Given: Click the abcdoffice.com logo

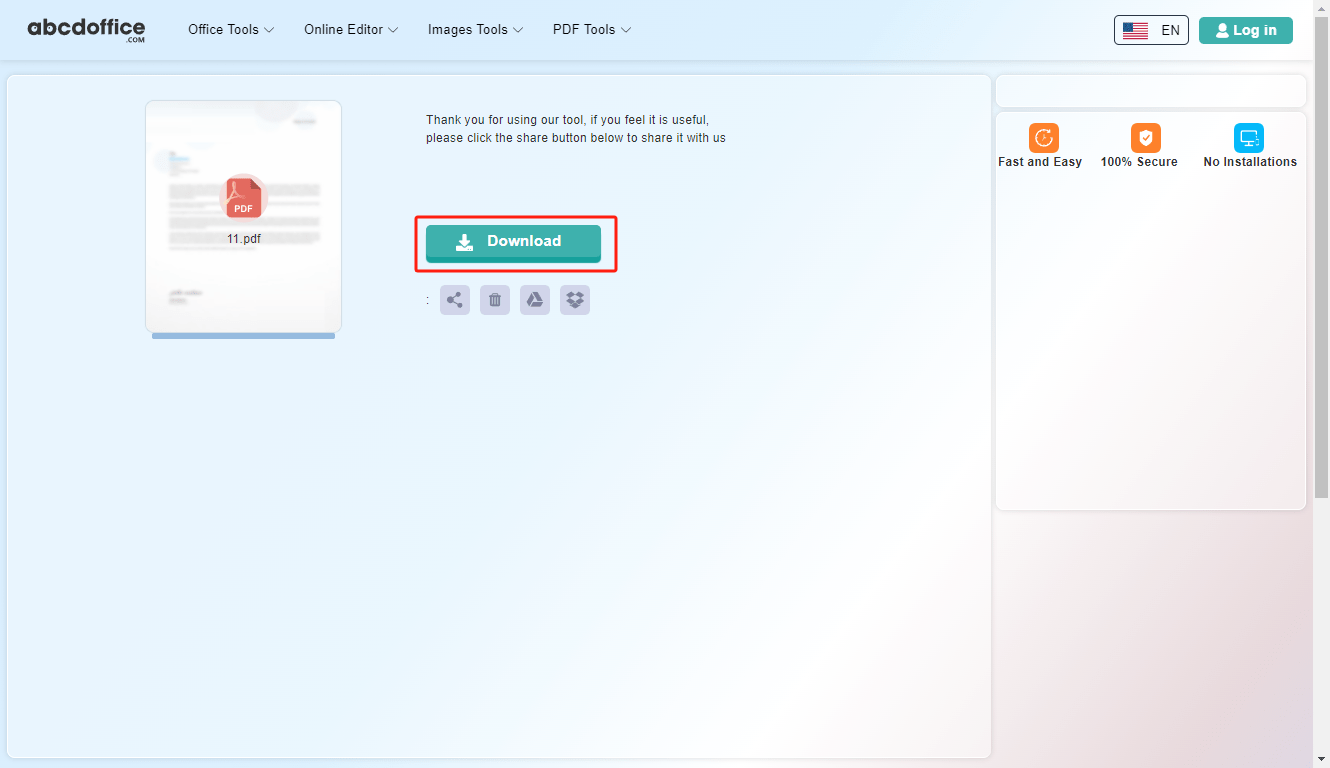Looking at the screenshot, I should [86, 30].
